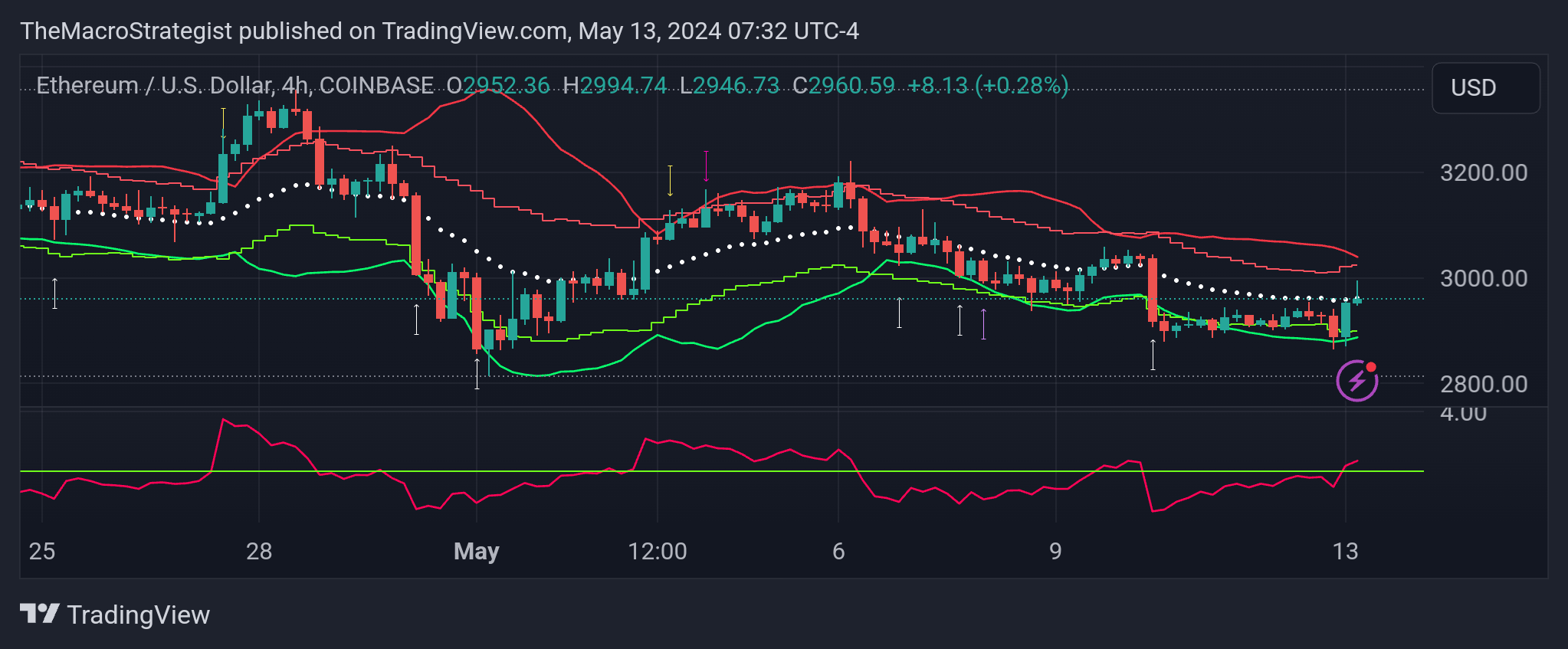Open the USD currency selector
The height and width of the screenshot is (649, 1568).
click(1485, 88)
